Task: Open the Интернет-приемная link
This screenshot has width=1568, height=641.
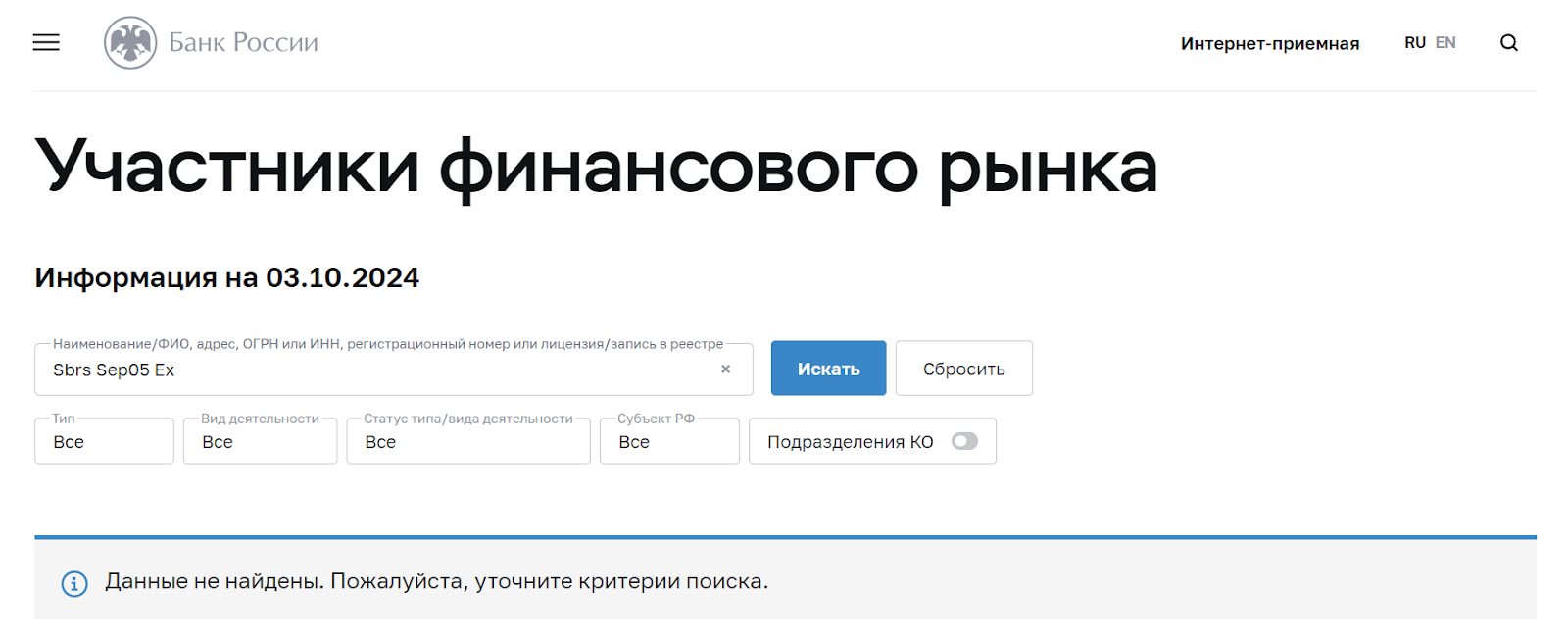Action: [x=1270, y=43]
